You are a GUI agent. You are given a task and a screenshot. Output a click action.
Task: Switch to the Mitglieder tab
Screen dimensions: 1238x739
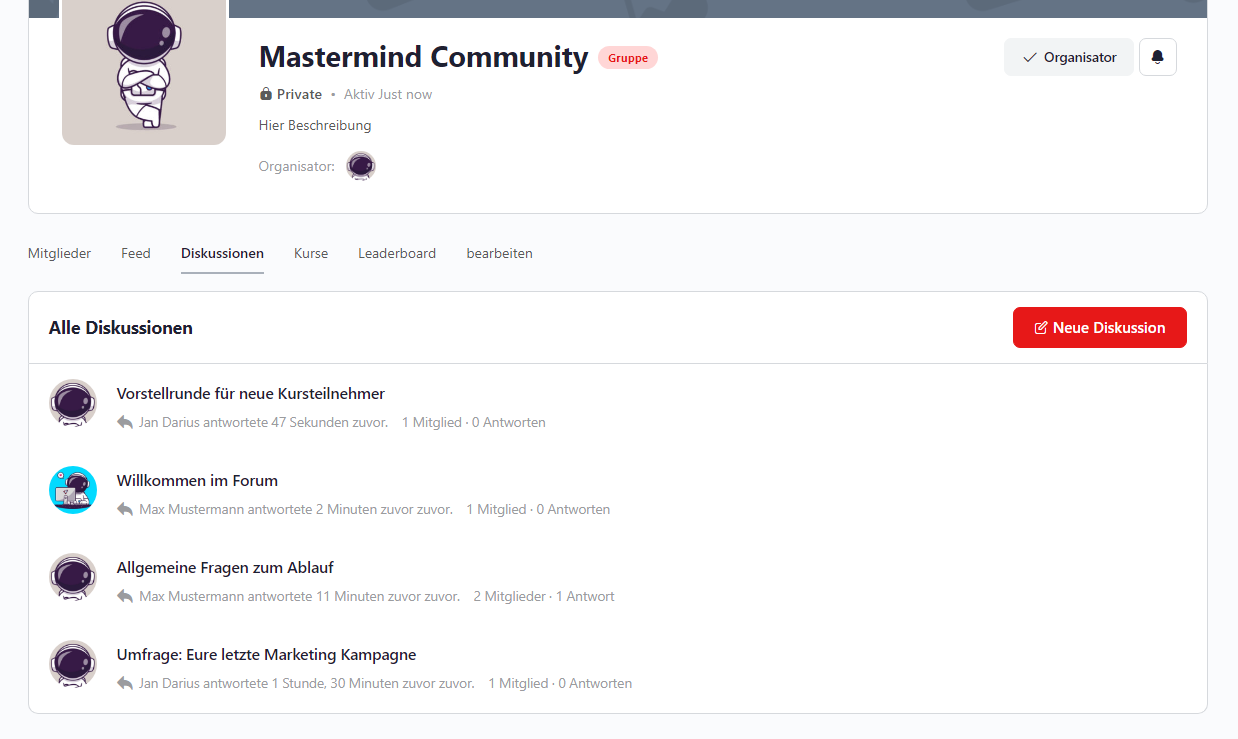pos(59,254)
